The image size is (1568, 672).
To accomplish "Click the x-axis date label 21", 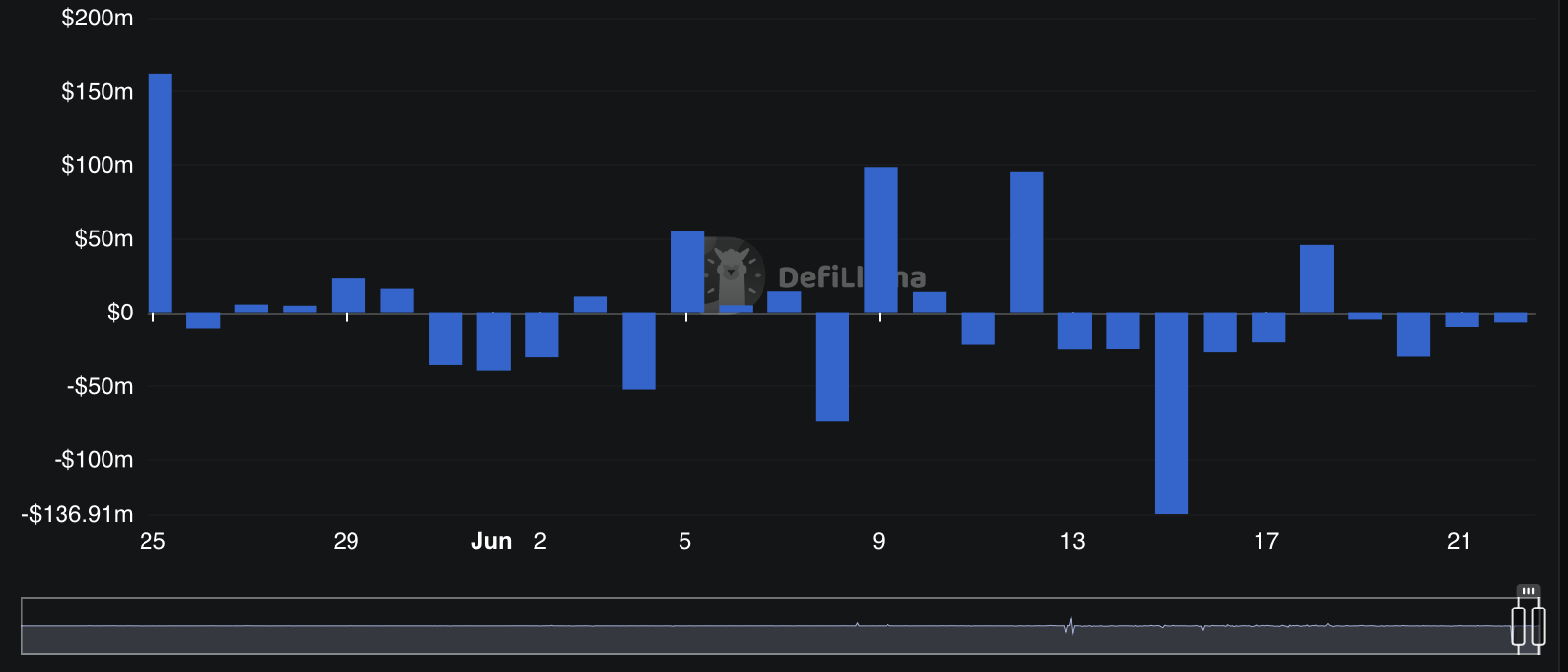I will pos(1459,541).
